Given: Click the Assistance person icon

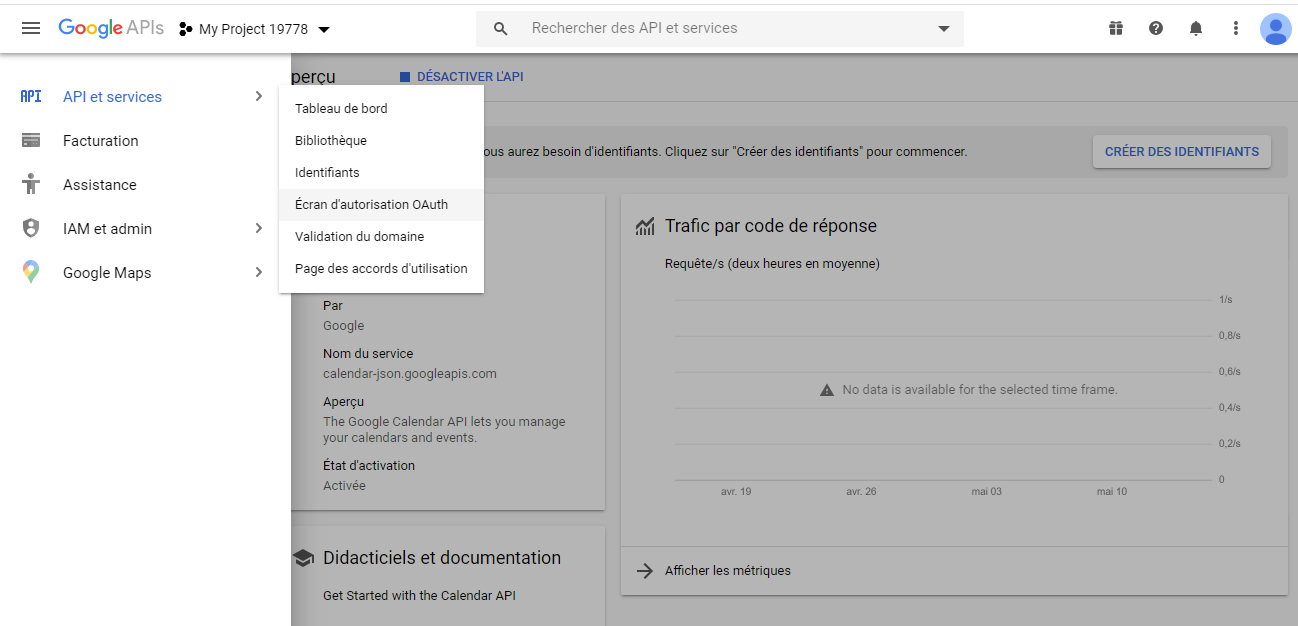Looking at the screenshot, I should pyautogui.click(x=31, y=184).
